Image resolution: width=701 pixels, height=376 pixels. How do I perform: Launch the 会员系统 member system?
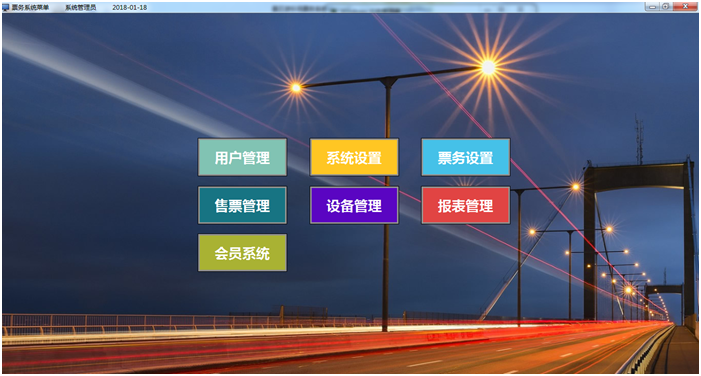click(x=242, y=253)
